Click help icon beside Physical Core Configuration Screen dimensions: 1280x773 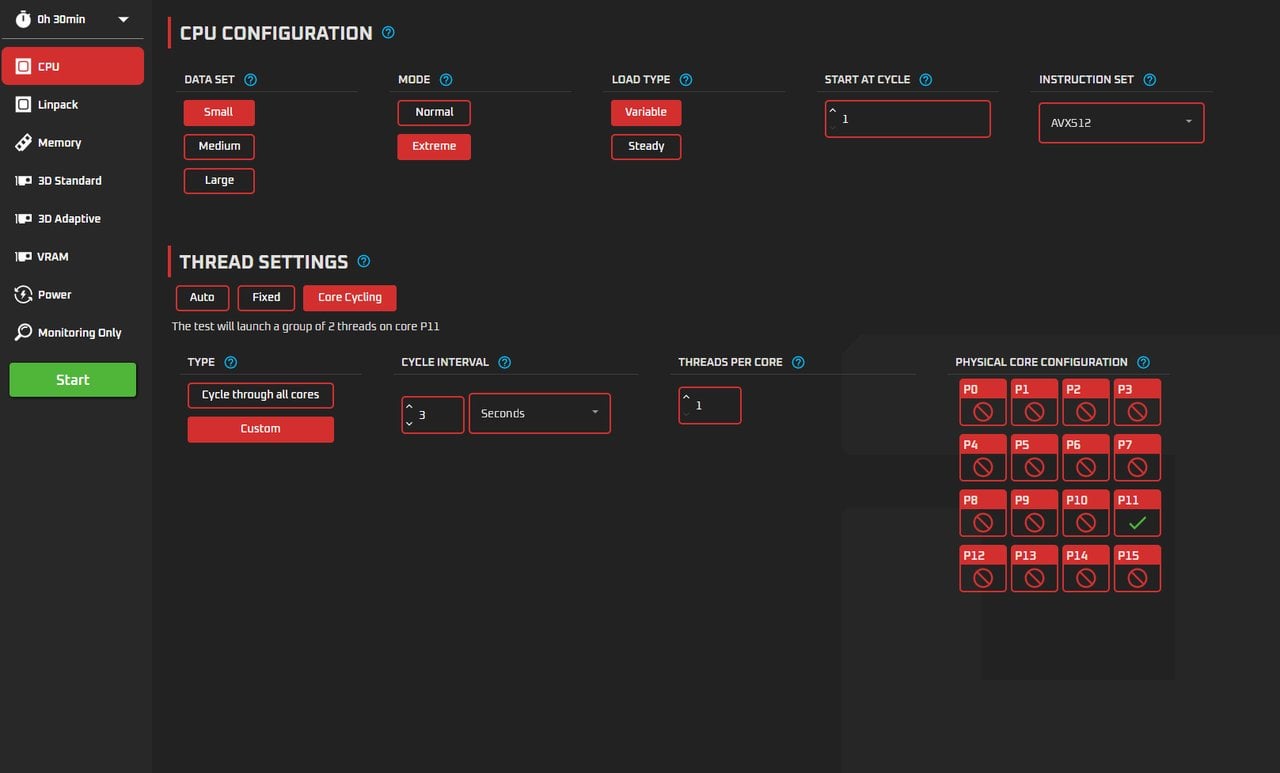click(x=1143, y=362)
